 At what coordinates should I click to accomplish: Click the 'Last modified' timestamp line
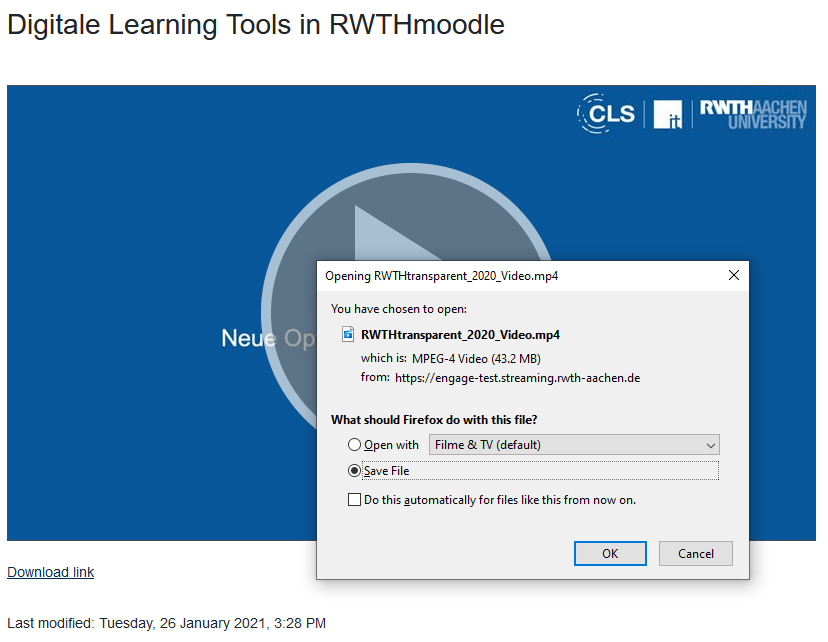[166, 623]
